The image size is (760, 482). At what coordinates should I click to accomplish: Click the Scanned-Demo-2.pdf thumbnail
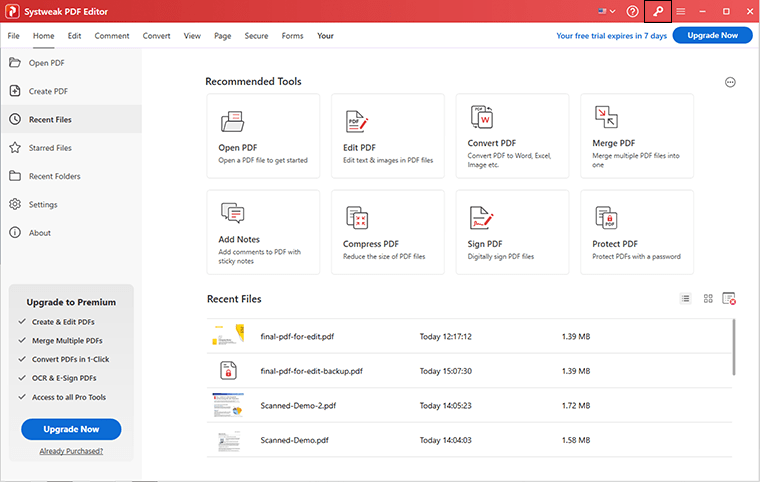(x=228, y=405)
